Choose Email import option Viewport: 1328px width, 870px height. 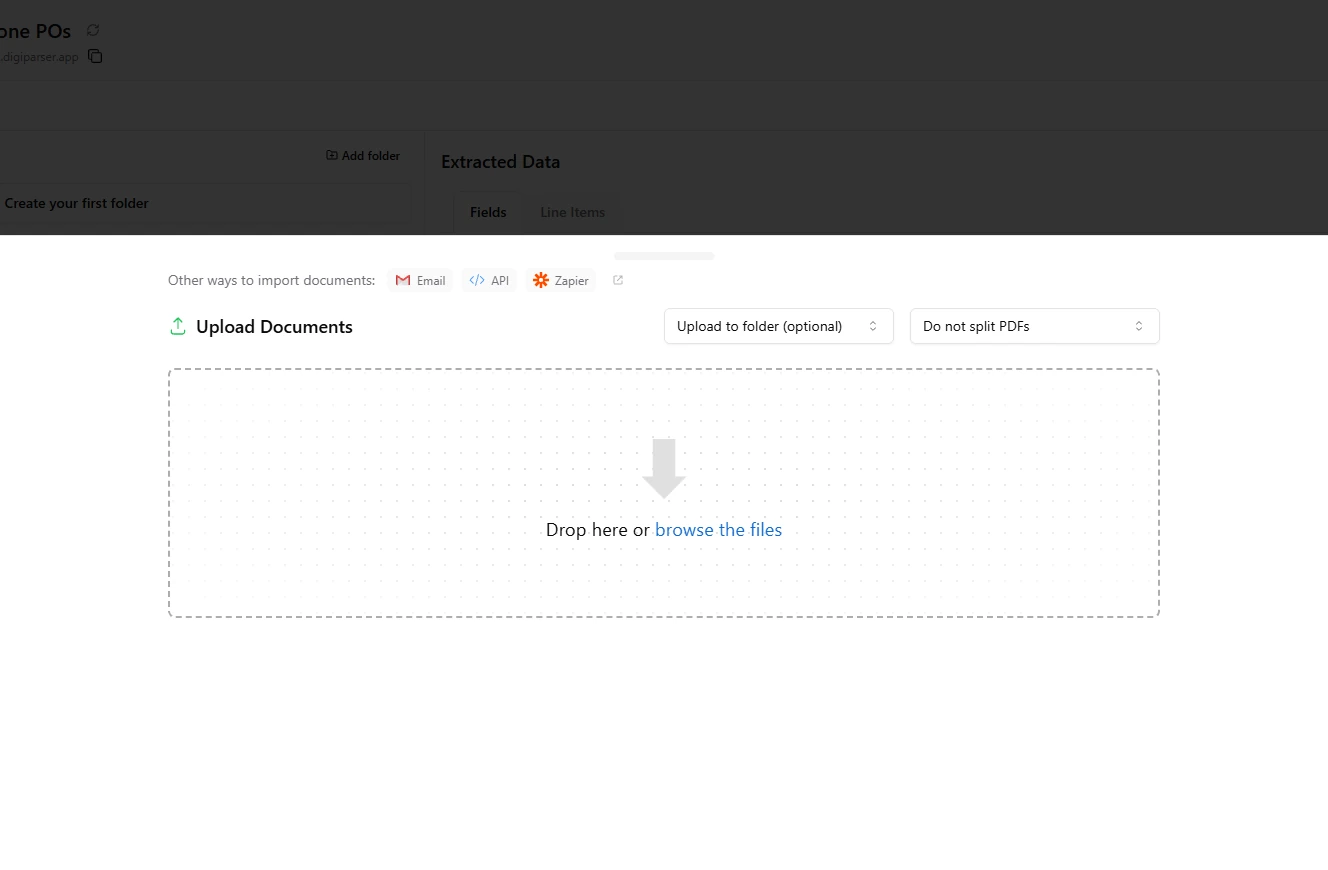pyautogui.click(x=420, y=280)
